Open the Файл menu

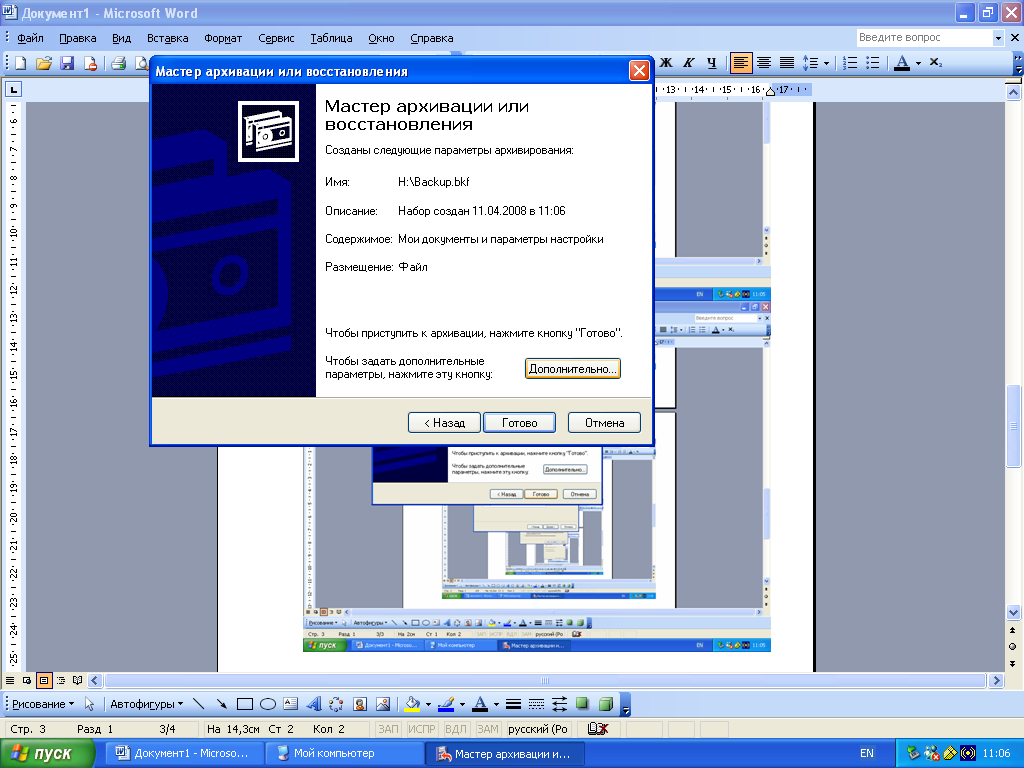point(30,38)
